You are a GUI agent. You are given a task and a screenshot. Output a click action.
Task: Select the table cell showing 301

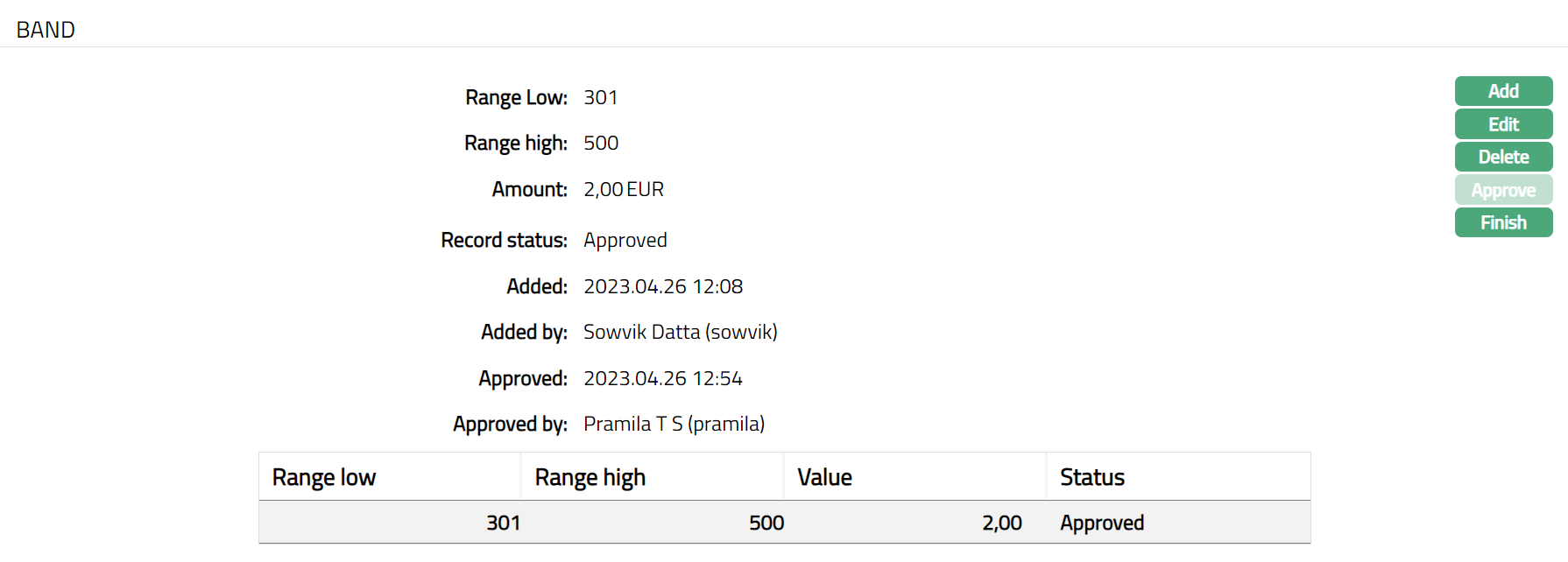coord(503,523)
